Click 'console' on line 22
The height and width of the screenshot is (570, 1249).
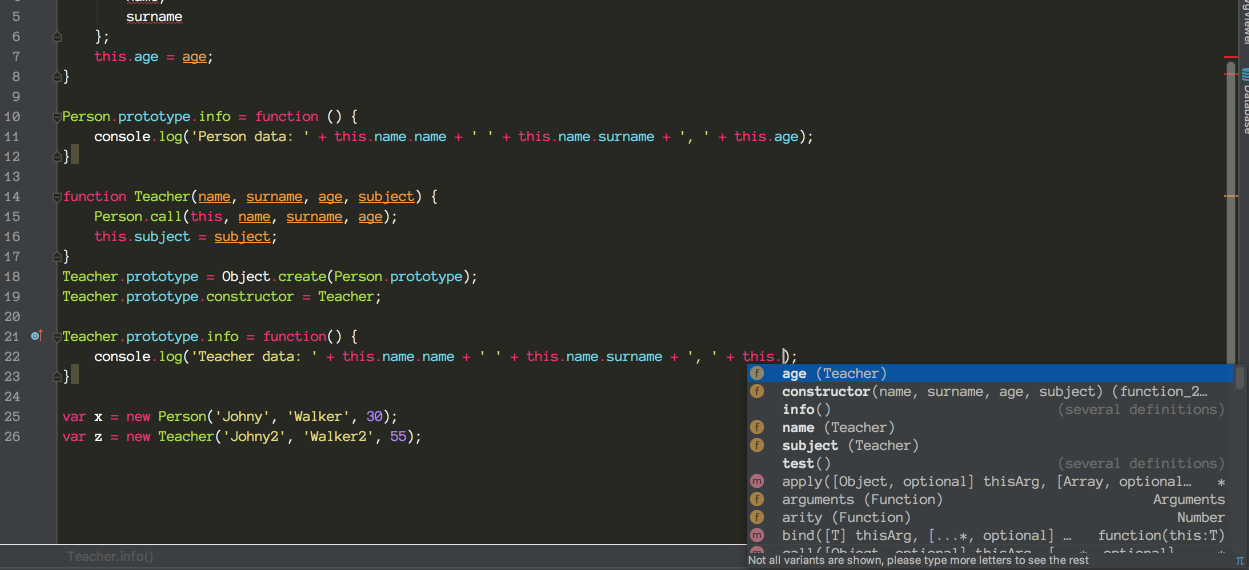coord(122,356)
